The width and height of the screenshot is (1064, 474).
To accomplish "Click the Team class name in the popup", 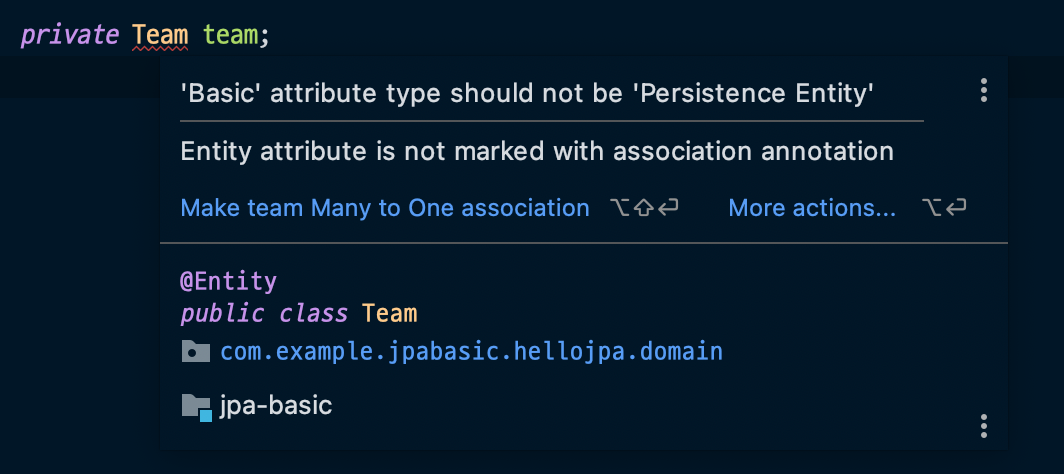I will pos(389,313).
